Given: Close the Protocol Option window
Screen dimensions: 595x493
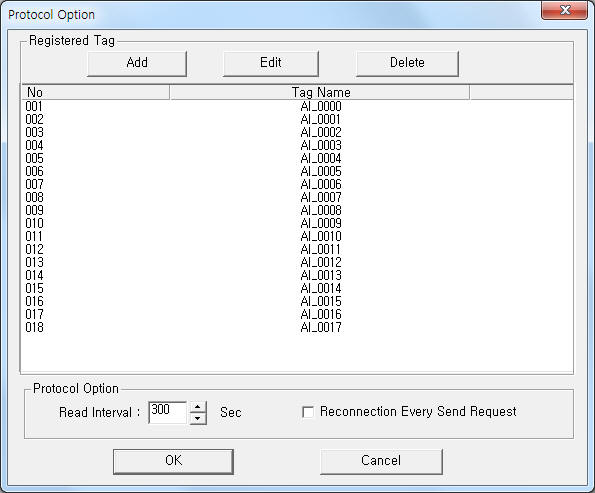Looking at the screenshot, I should pyautogui.click(x=565, y=10).
